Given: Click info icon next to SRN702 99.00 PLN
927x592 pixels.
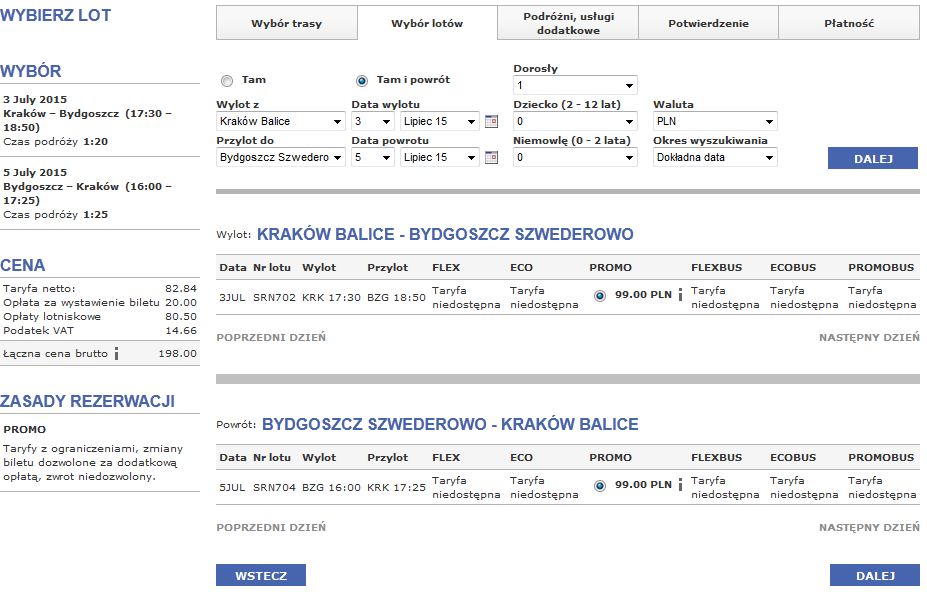Looking at the screenshot, I should [680, 295].
